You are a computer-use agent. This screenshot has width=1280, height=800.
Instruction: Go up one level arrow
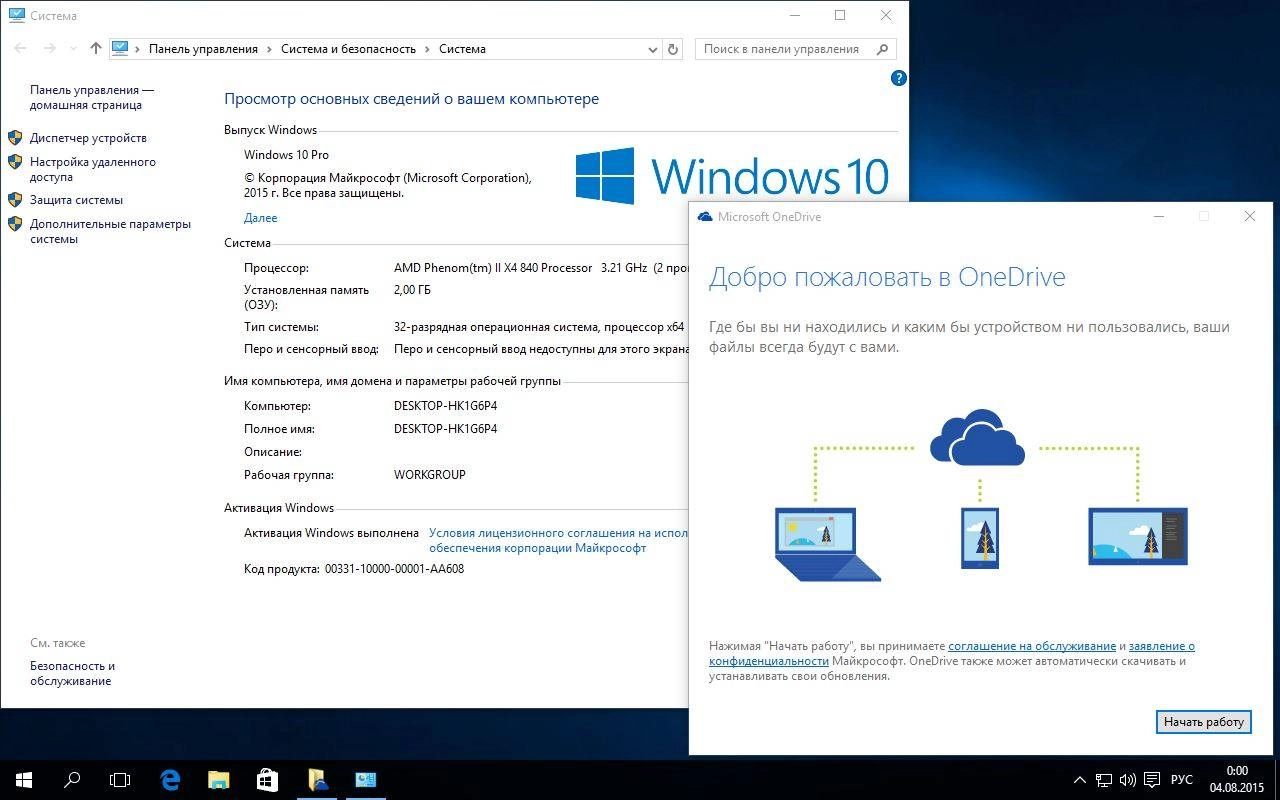96,48
